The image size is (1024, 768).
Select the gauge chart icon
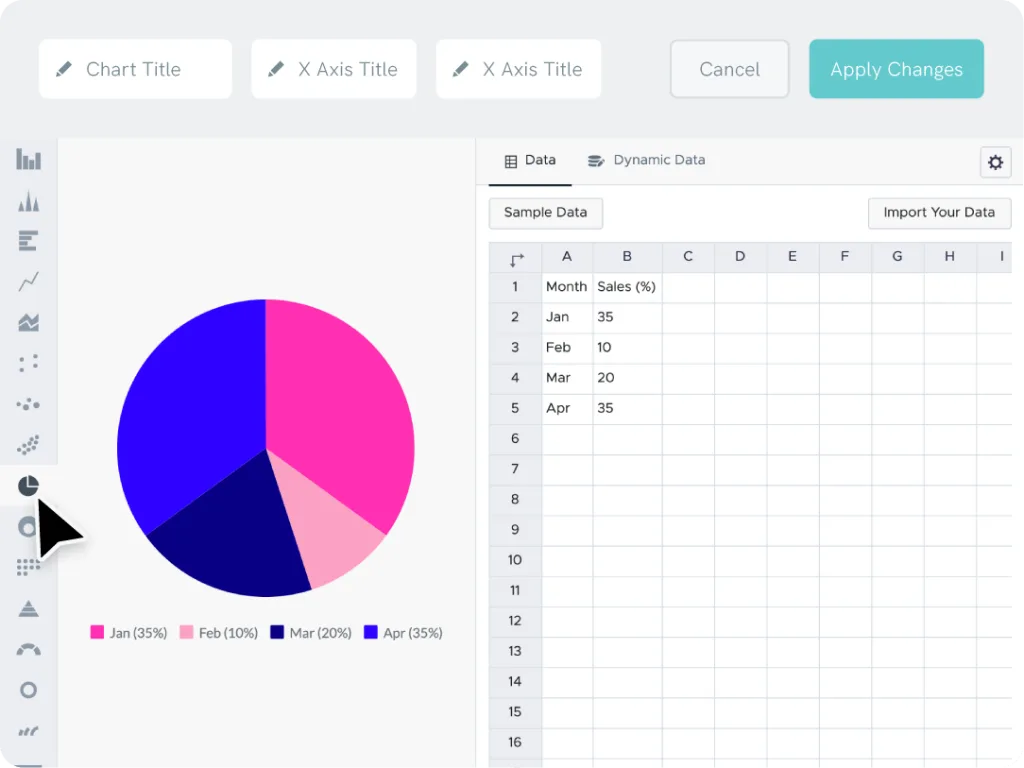click(x=28, y=649)
